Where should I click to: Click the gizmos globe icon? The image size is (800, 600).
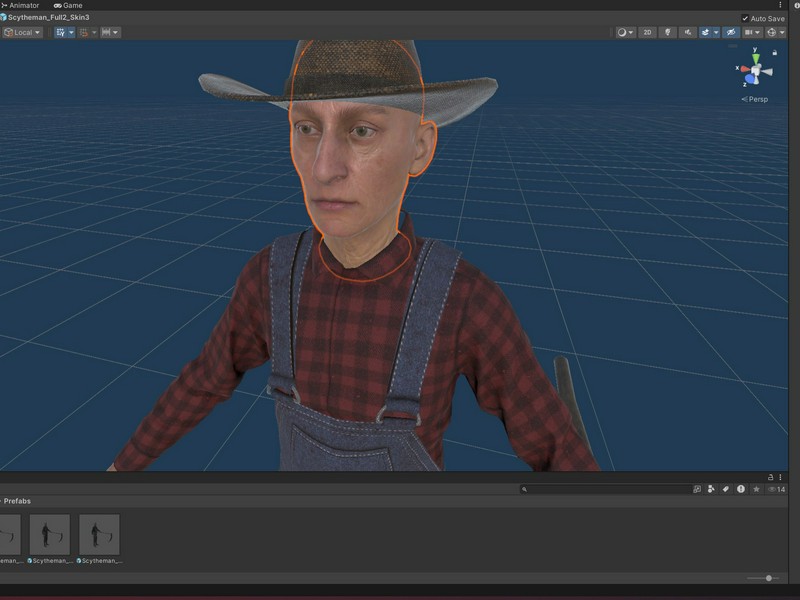(x=771, y=32)
